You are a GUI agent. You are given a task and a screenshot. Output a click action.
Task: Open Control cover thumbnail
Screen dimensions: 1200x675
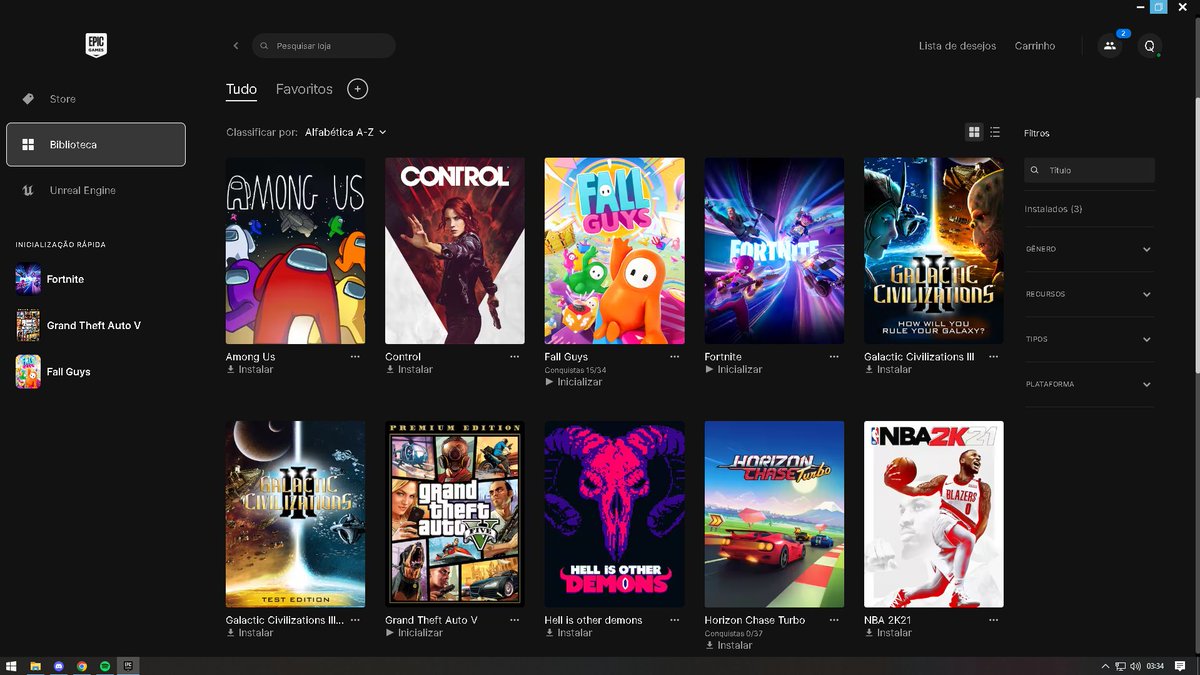[455, 251]
